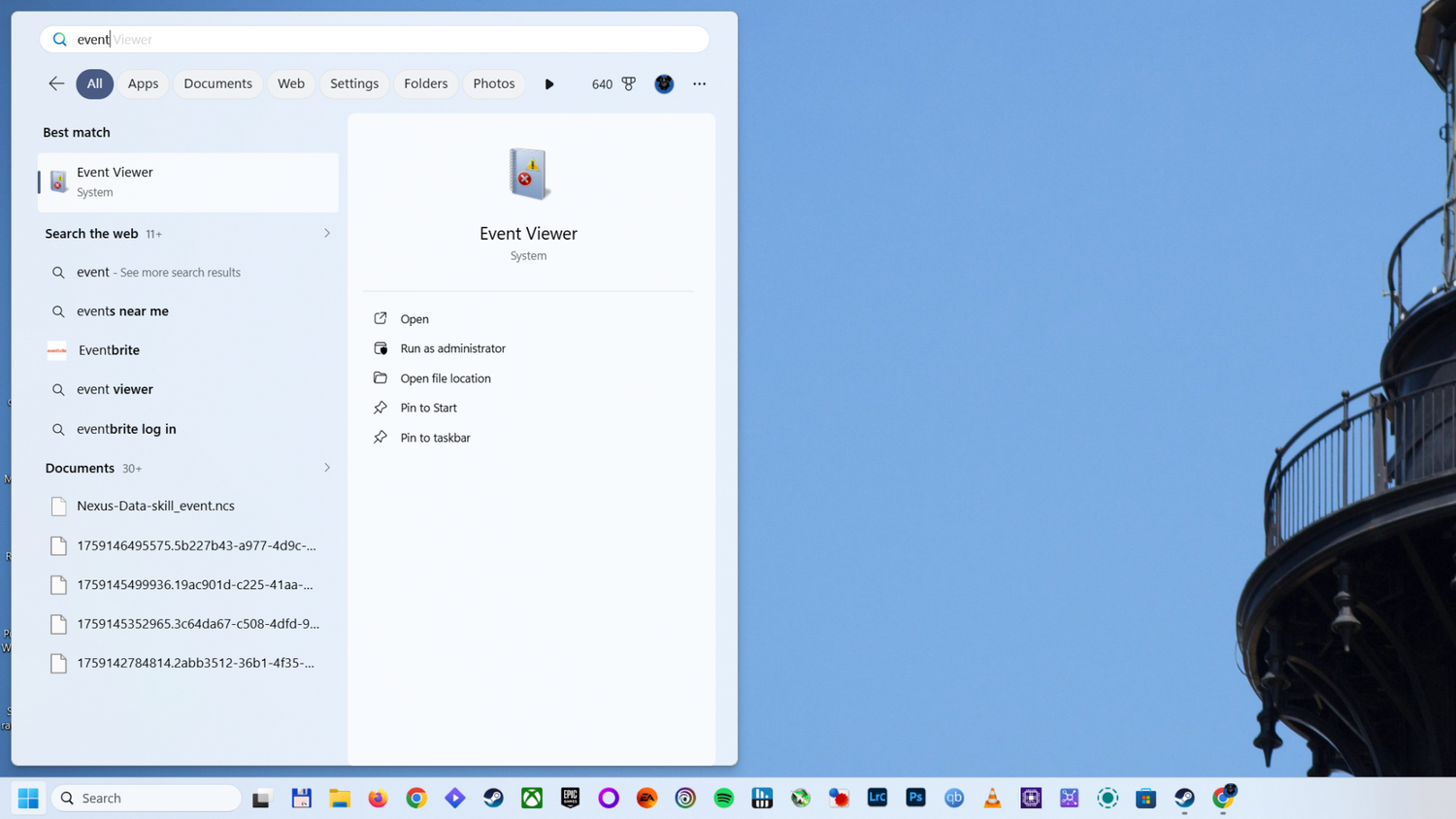This screenshot has width=1456, height=819.
Task: Switch to the Web filter tab
Action: pos(291,83)
